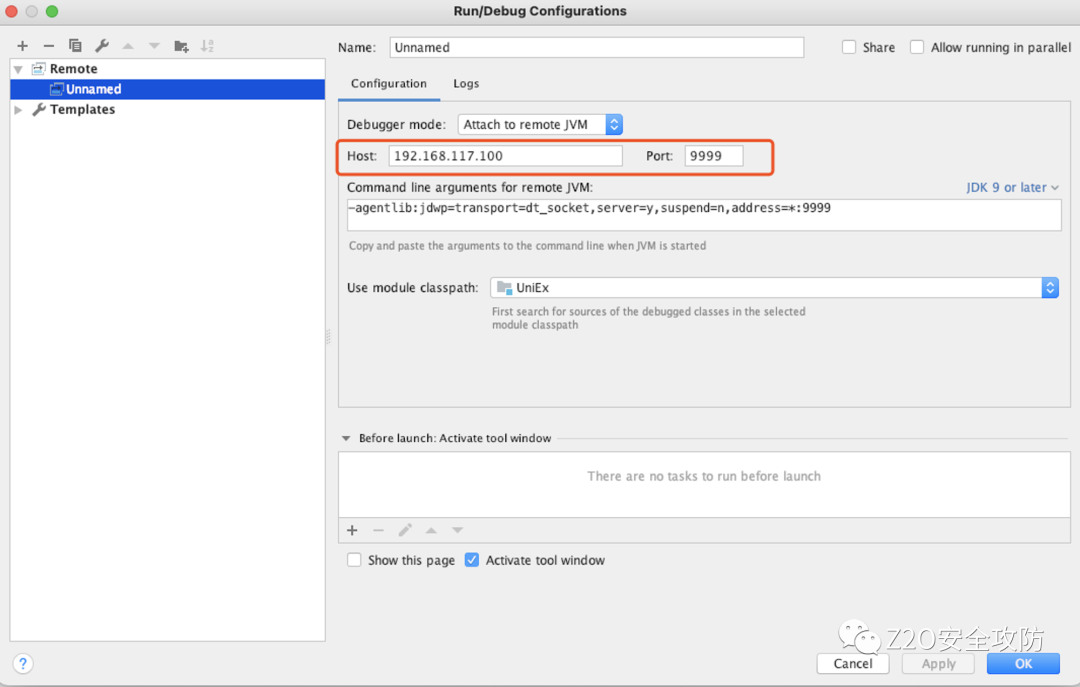Expand the Templates tree node

tap(19, 110)
